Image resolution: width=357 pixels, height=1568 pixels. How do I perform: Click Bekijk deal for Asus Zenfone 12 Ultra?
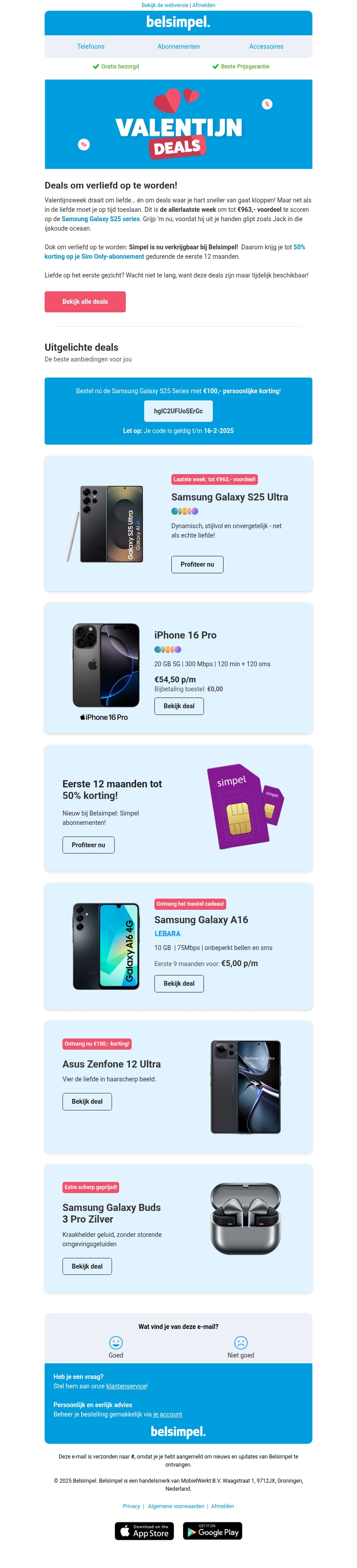[x=87, y=1101]
